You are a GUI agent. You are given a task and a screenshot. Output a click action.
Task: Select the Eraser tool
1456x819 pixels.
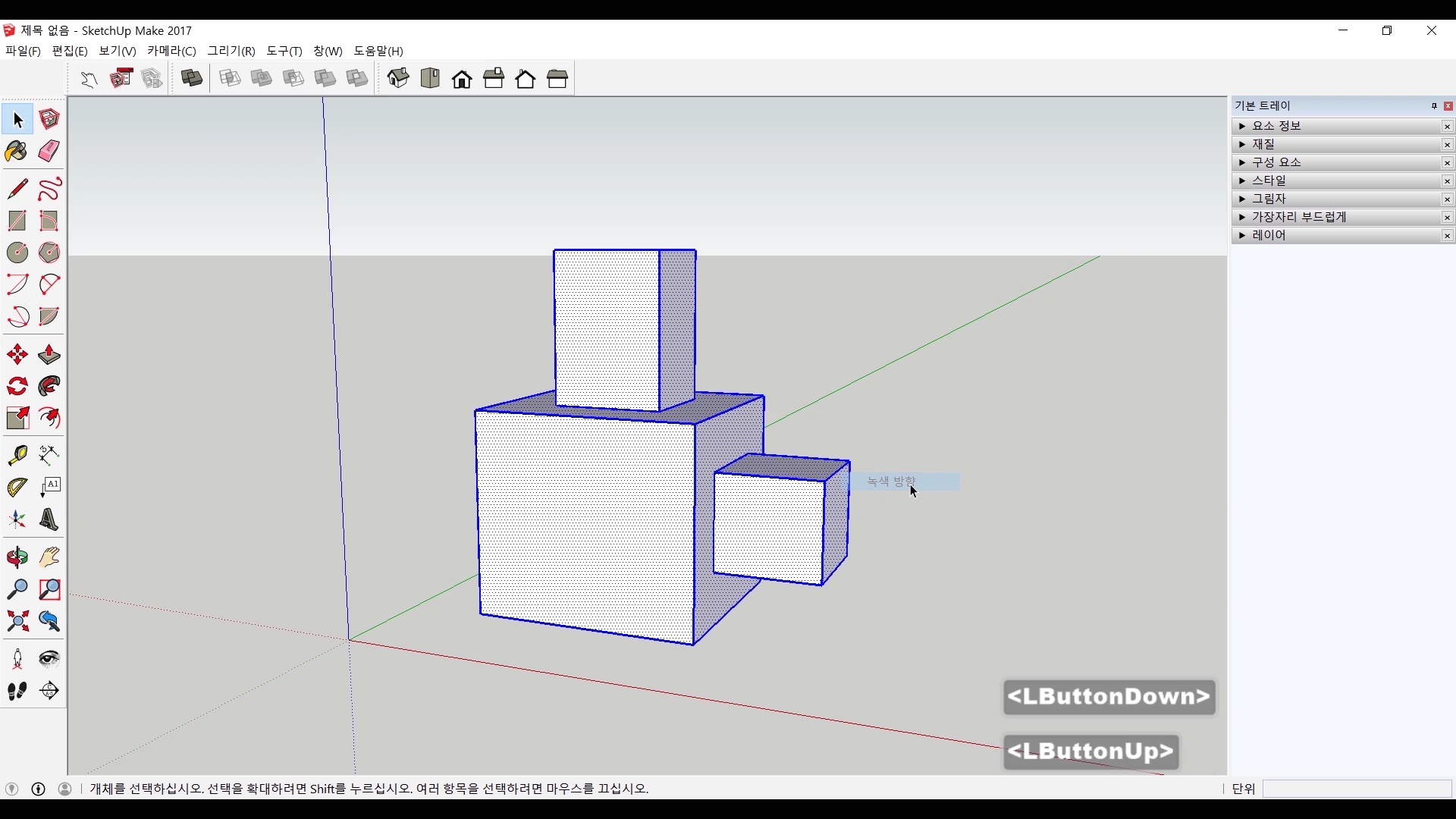coord(49,152)
